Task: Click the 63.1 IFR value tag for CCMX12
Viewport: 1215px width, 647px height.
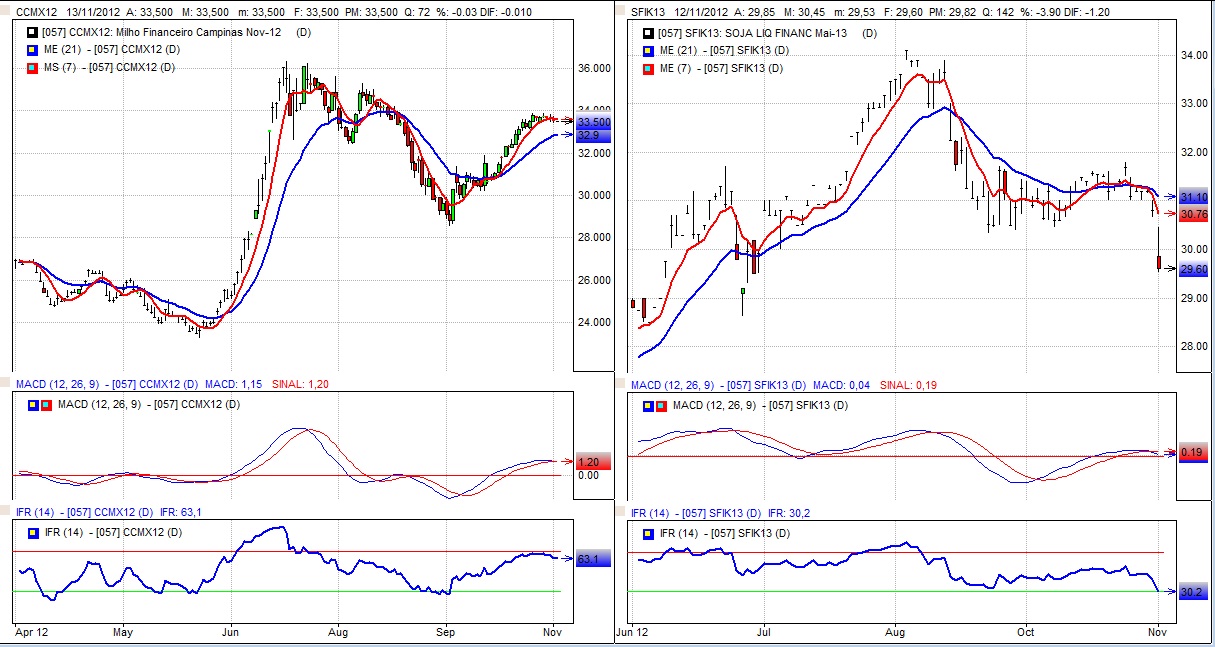Action: (588, 559)
